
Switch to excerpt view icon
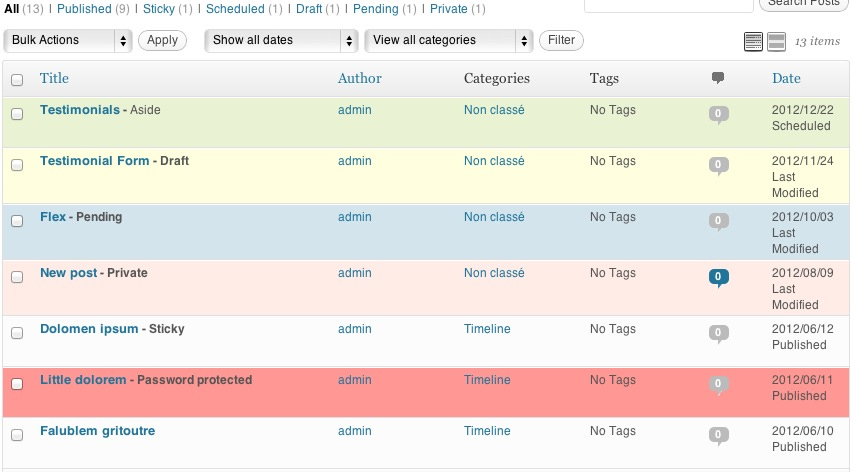tap(776, 41)
